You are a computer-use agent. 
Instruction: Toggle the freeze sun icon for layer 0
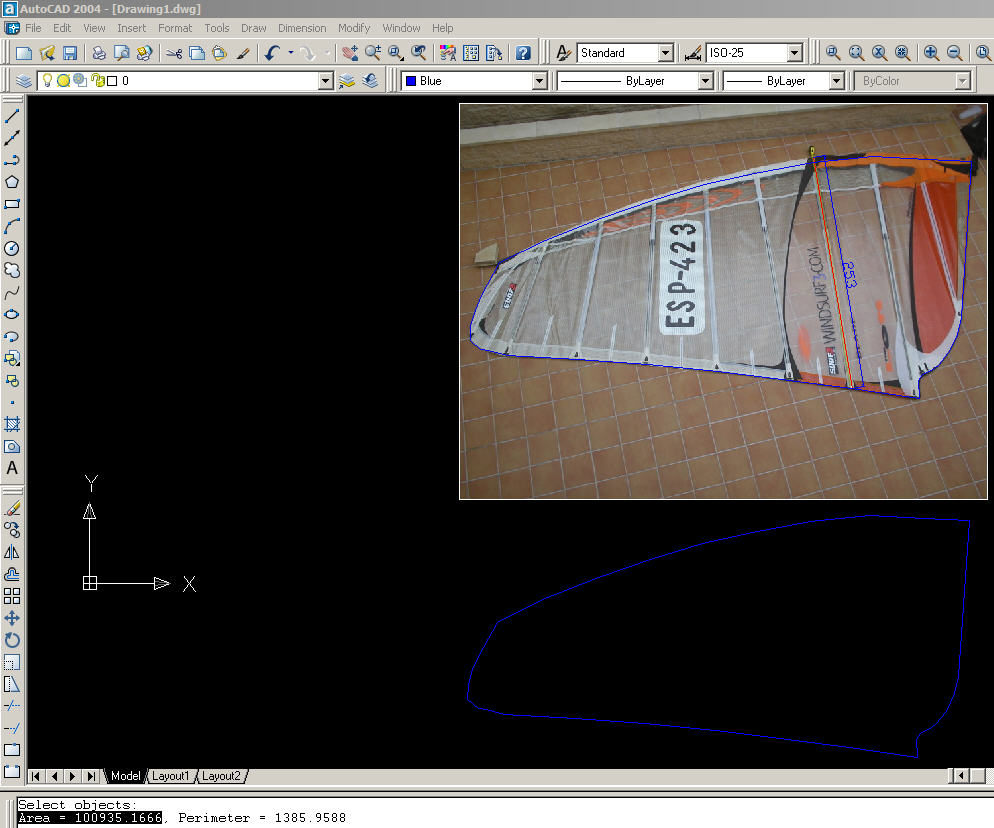(x=63, y=80)
